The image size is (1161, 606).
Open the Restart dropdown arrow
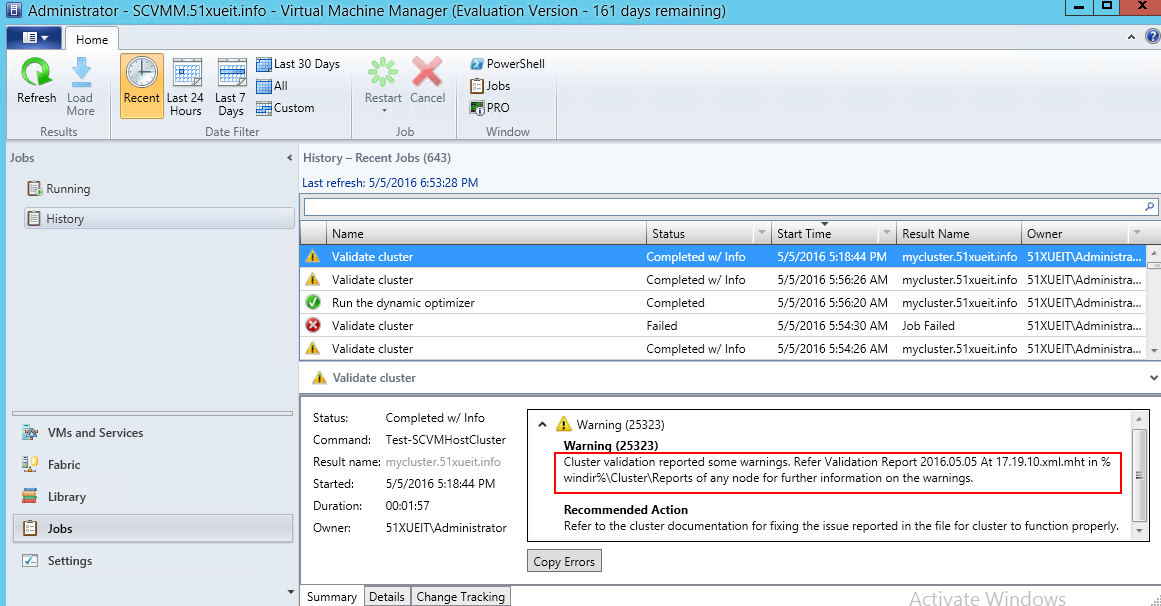pyautogui.click(x=384, y=111)
